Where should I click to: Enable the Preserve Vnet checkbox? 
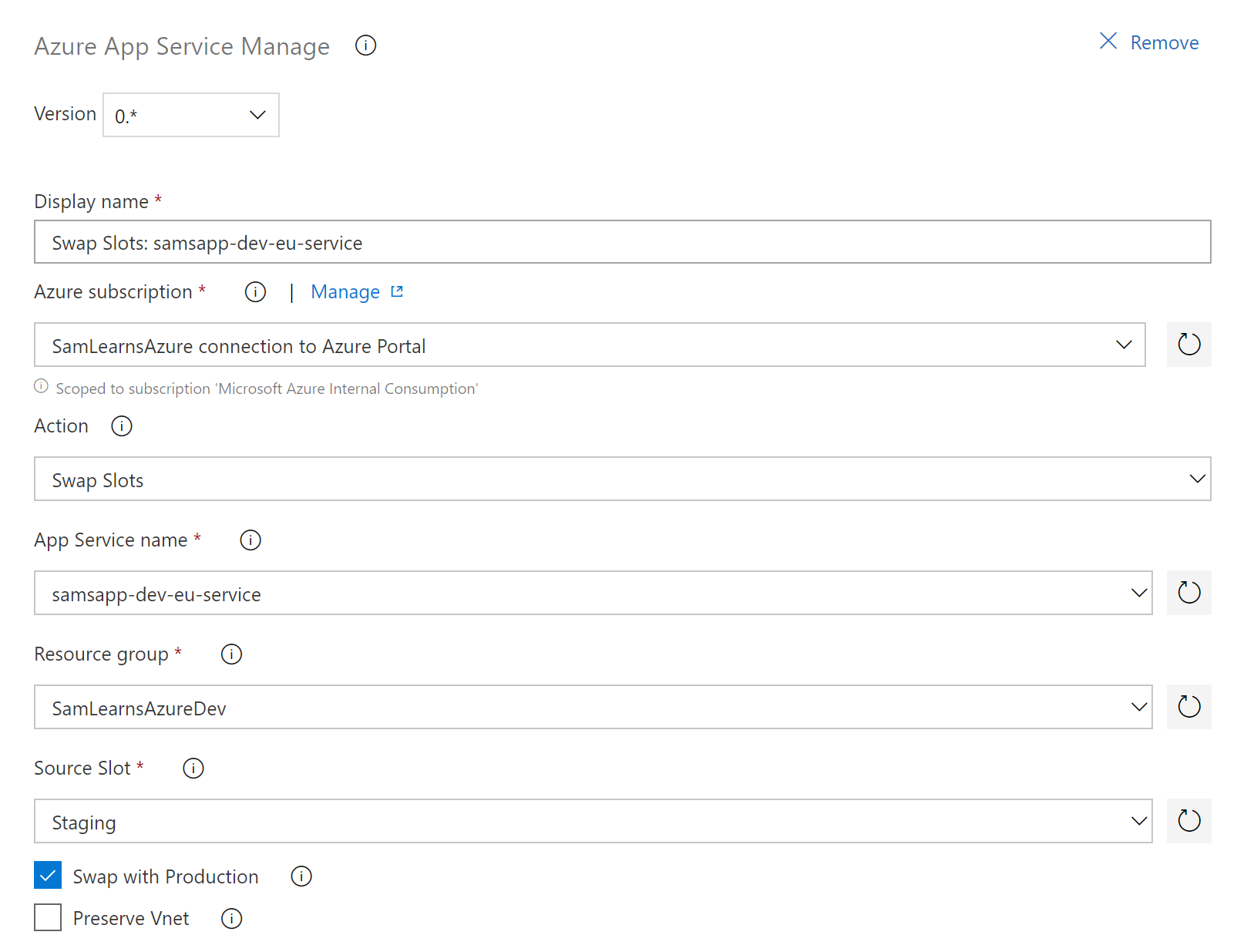48,917
